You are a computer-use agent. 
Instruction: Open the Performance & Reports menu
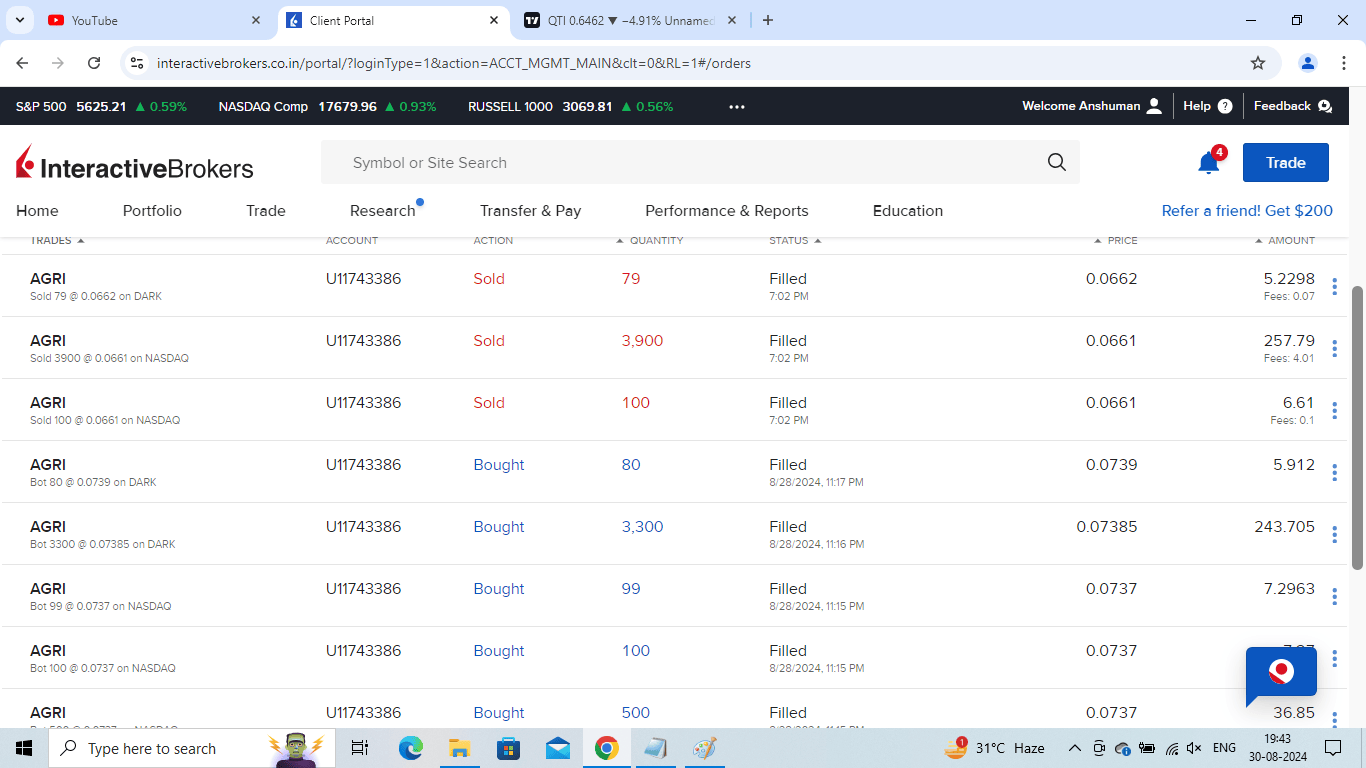click(x=727, y=211)
